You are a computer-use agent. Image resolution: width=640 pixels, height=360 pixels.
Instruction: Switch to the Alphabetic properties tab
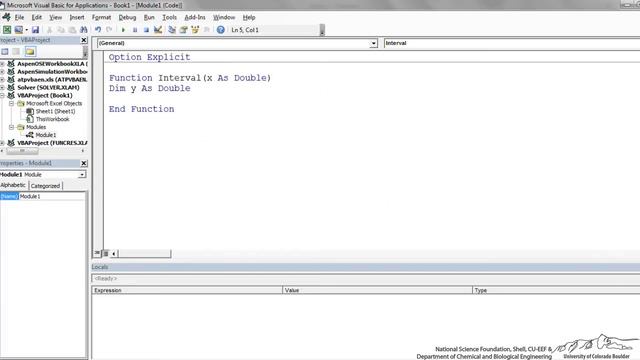coord(13,185)
